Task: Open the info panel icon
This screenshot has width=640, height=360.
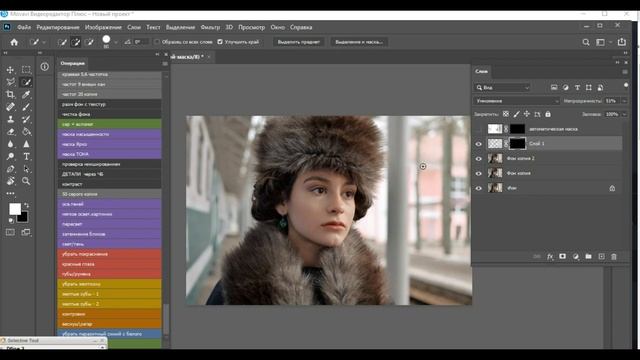Action: (x=44, y=67)
